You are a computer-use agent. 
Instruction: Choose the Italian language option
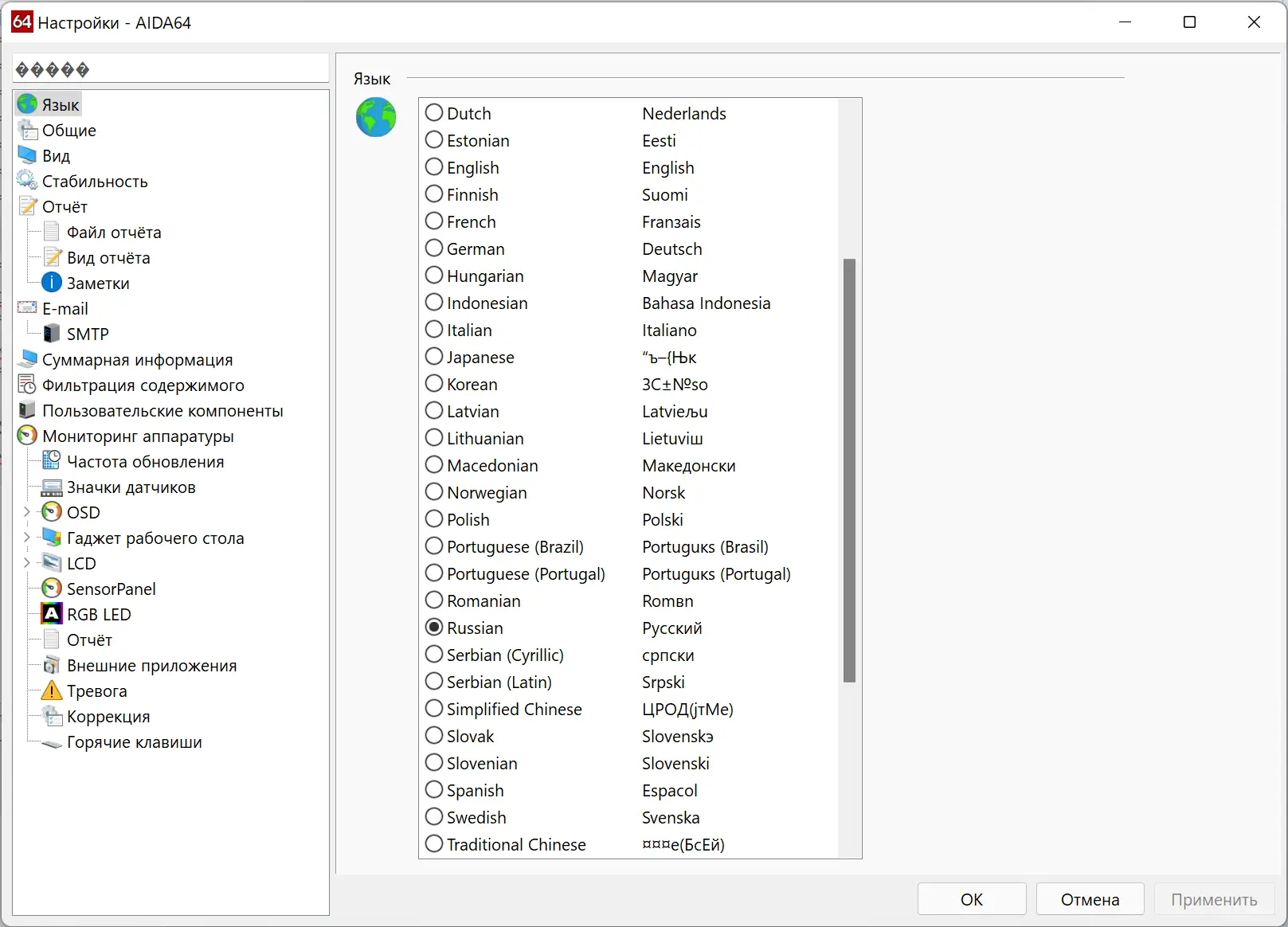click(x=434, y=330)
